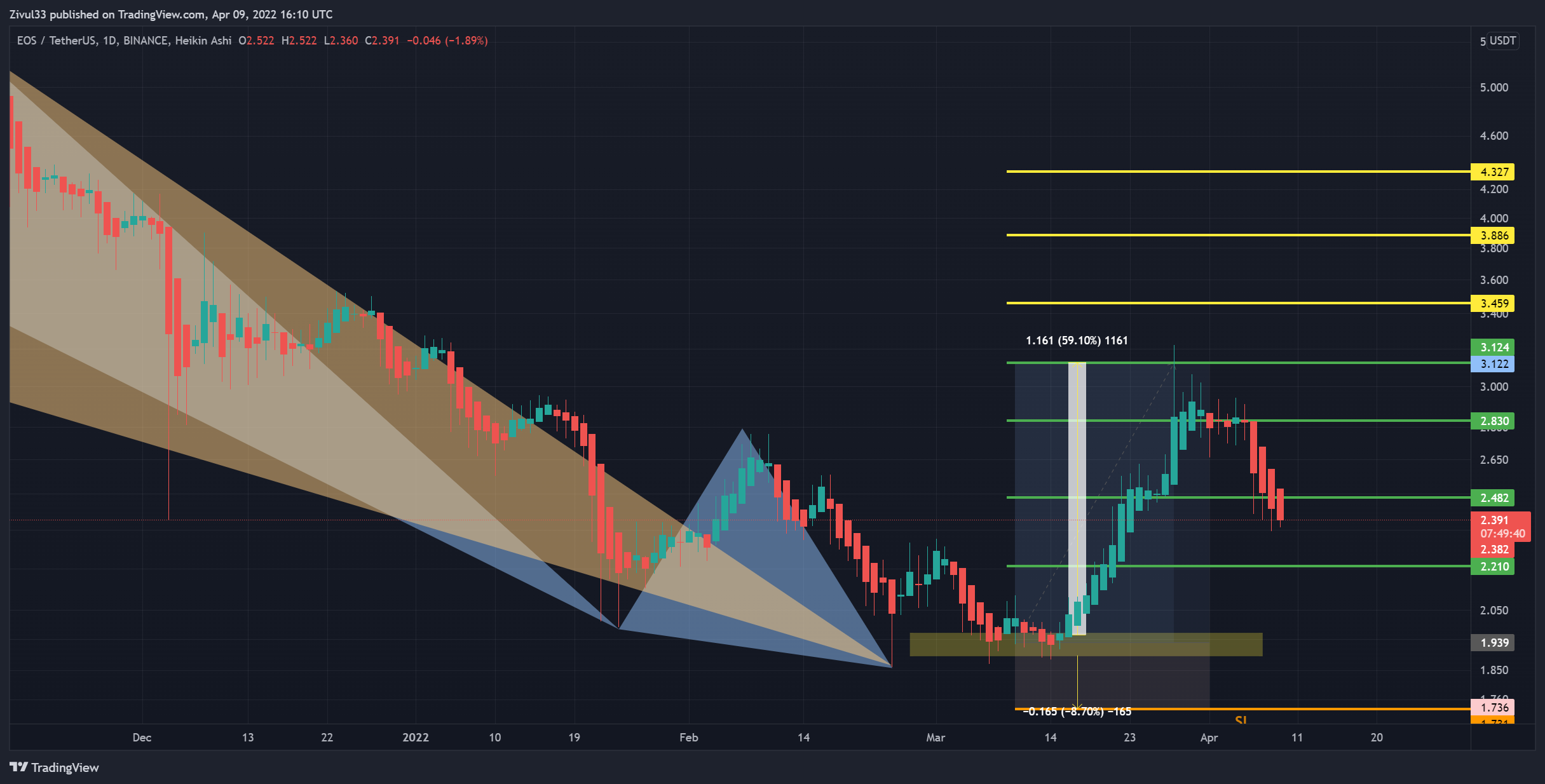1545x784 pixels.
Task: Click the 4.600 price axis tick
Action: click(1494, 135)
